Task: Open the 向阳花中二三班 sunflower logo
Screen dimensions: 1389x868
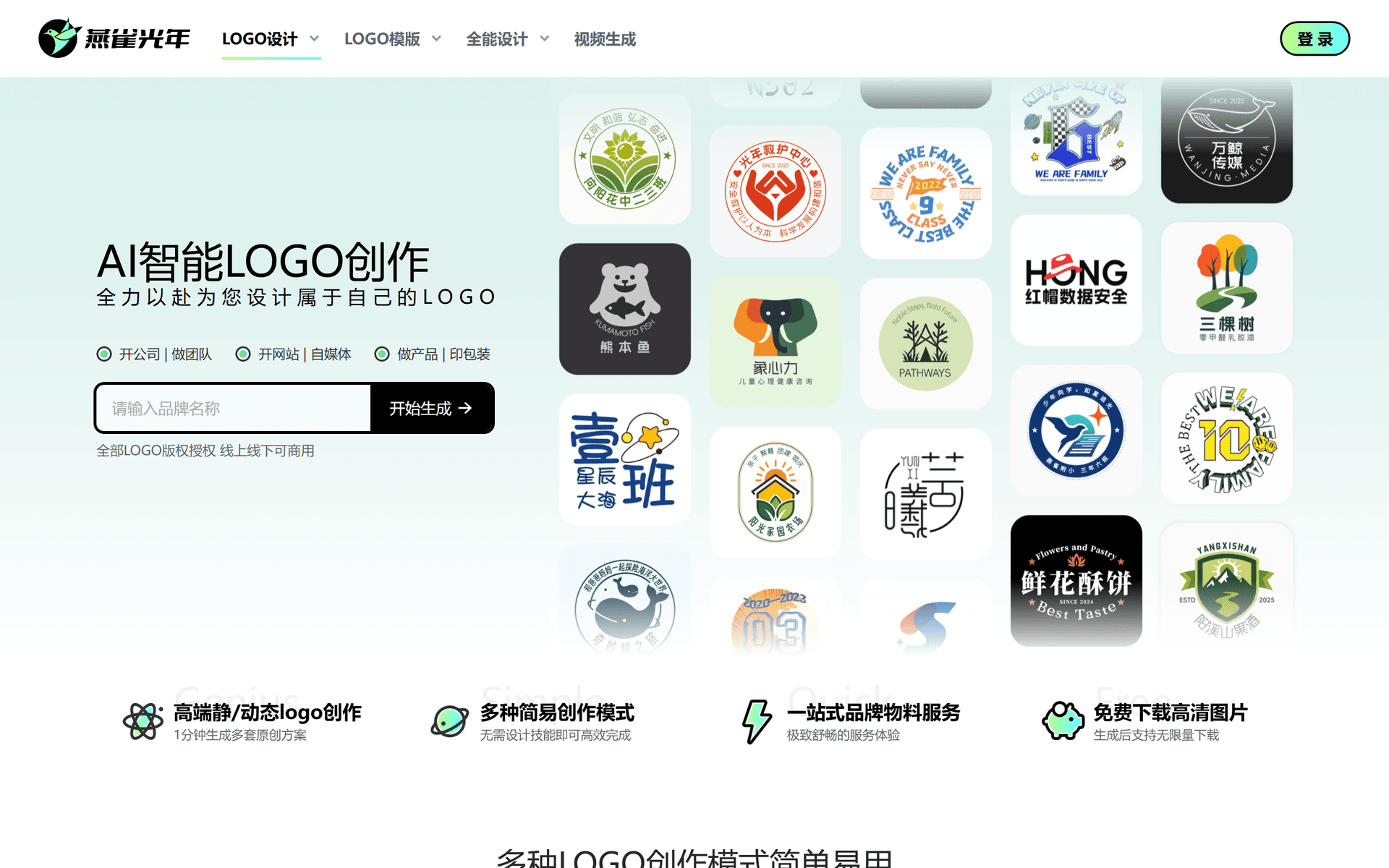Action: (x=625, y=158)
